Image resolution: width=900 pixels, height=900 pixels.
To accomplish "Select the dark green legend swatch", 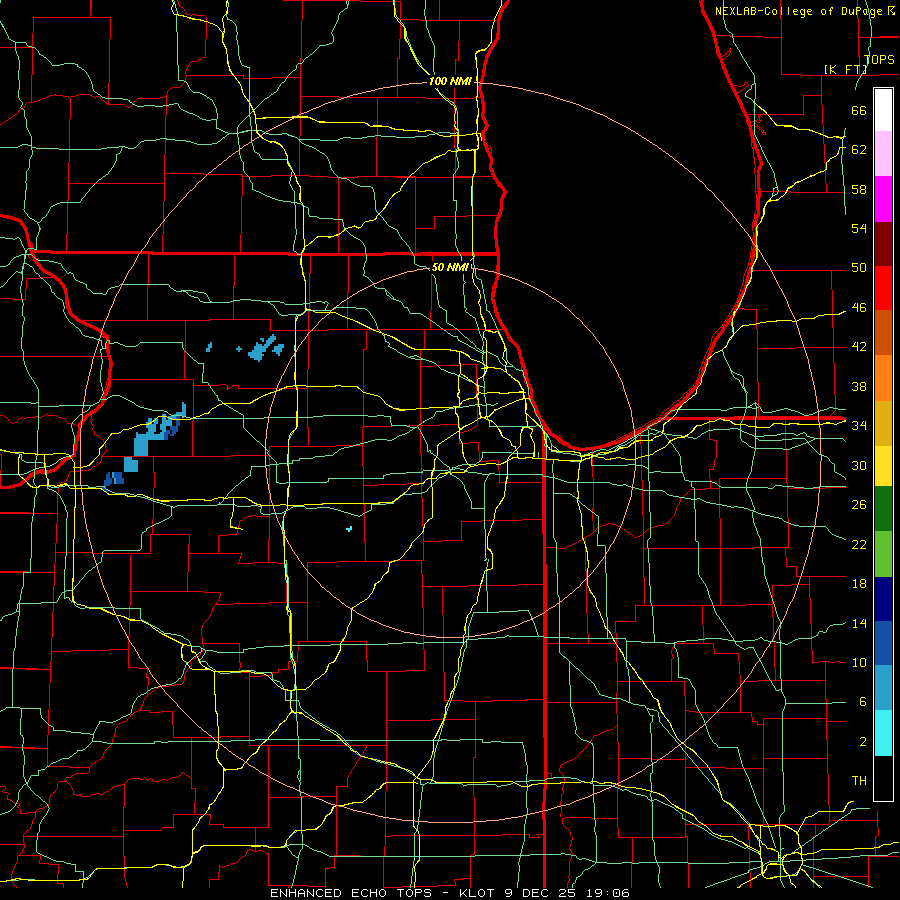I will click(883, 509).
